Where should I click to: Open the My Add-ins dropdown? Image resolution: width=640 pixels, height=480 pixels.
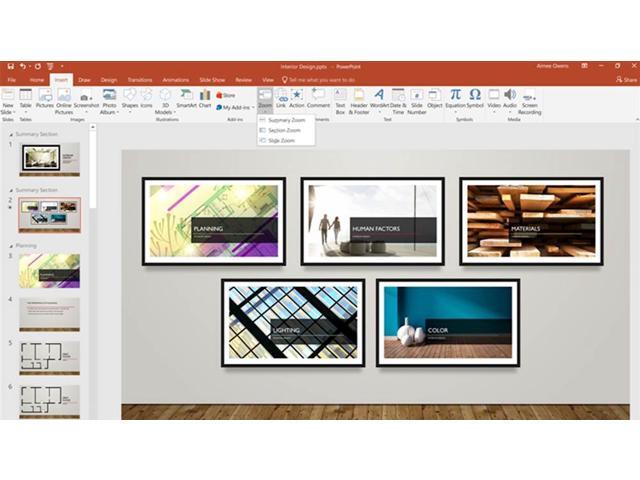(x=235, y=107)
